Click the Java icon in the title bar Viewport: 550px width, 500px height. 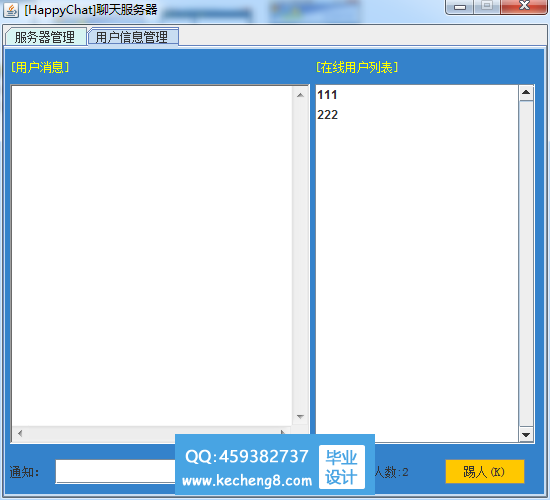click(11, 10)
